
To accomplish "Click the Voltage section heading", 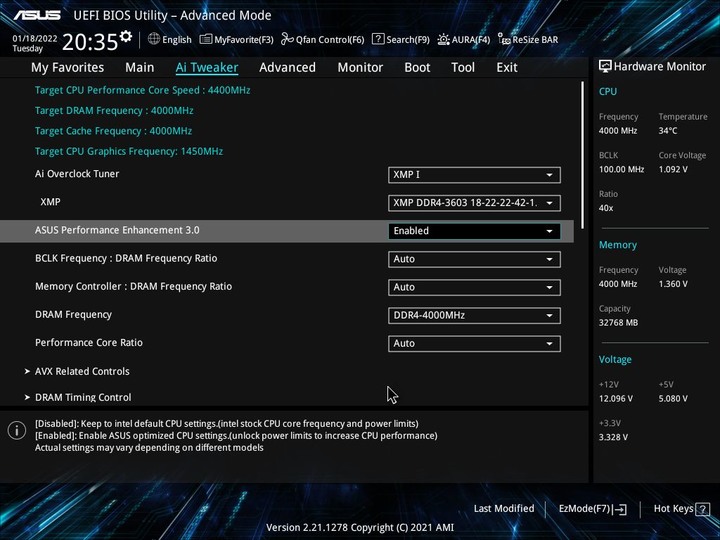I will click(x=615, y=360).
